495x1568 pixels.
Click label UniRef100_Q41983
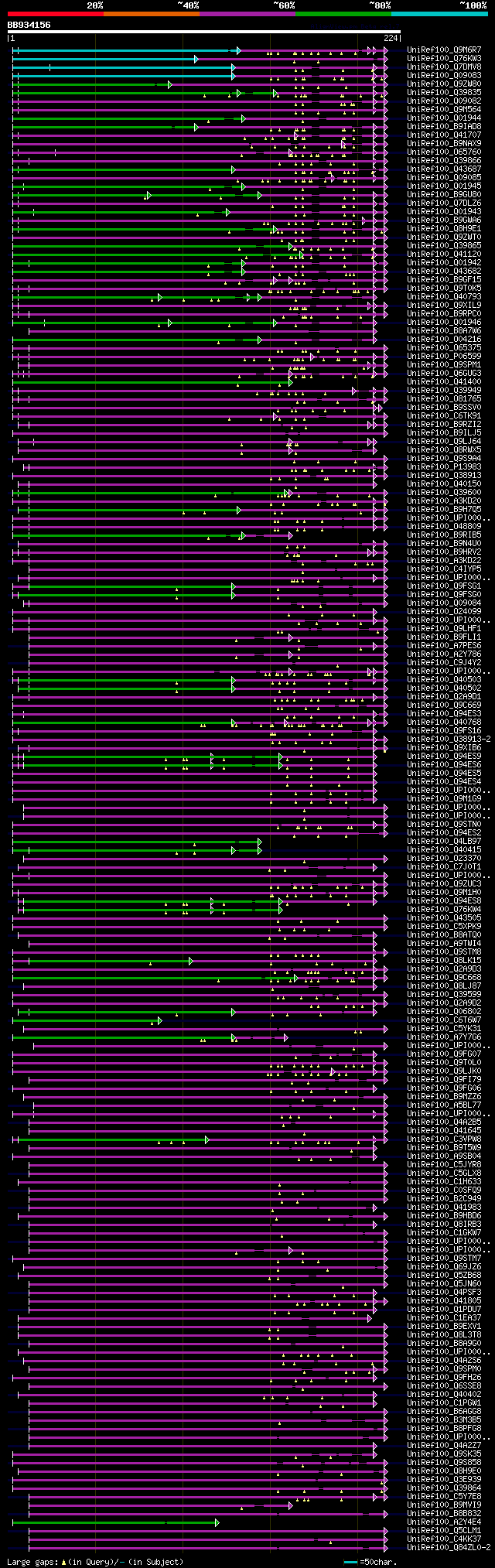[444, 1207]
